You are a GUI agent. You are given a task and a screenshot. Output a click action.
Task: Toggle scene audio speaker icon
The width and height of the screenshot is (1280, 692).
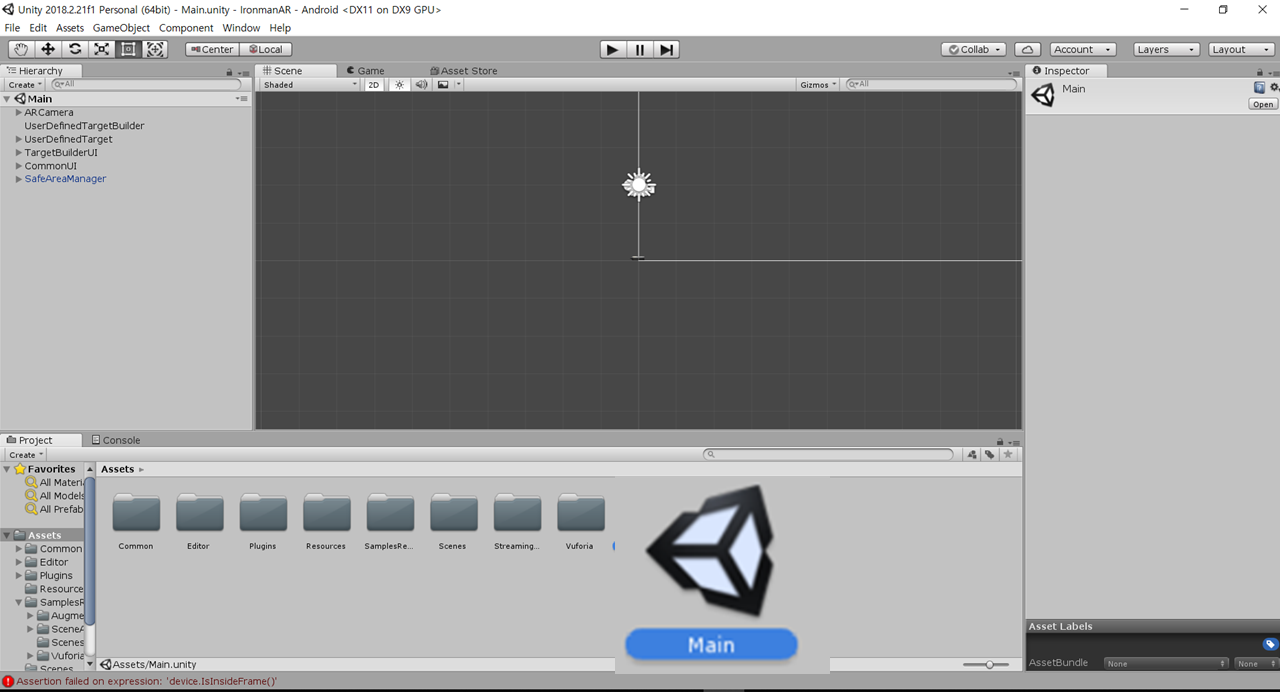pyautogui.click(x=421, y=85)
